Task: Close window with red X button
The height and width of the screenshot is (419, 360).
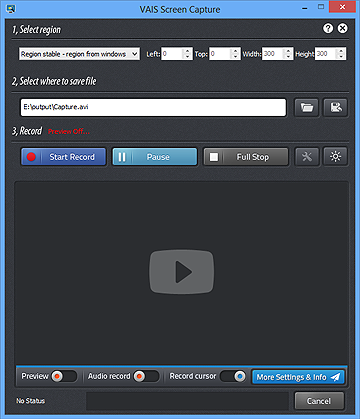Action: [342, 7]
